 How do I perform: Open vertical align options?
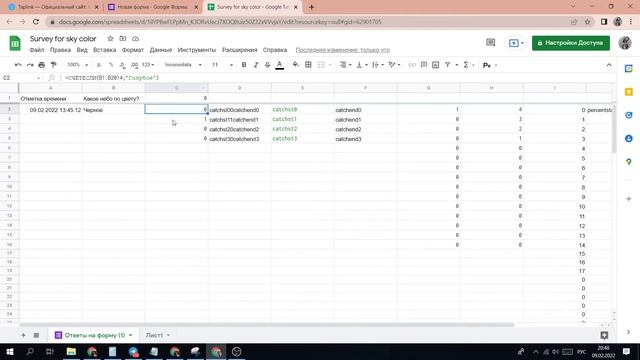362,65
